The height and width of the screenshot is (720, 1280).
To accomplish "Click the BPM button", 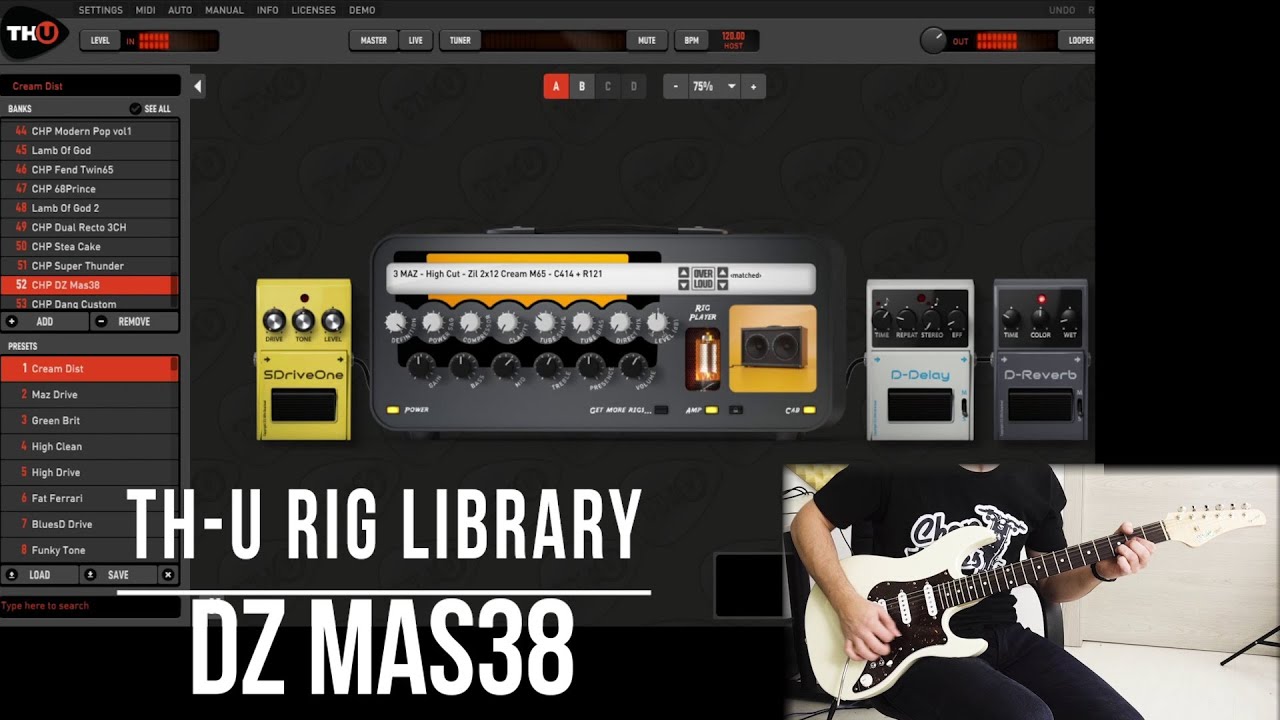I will point(691,41).
